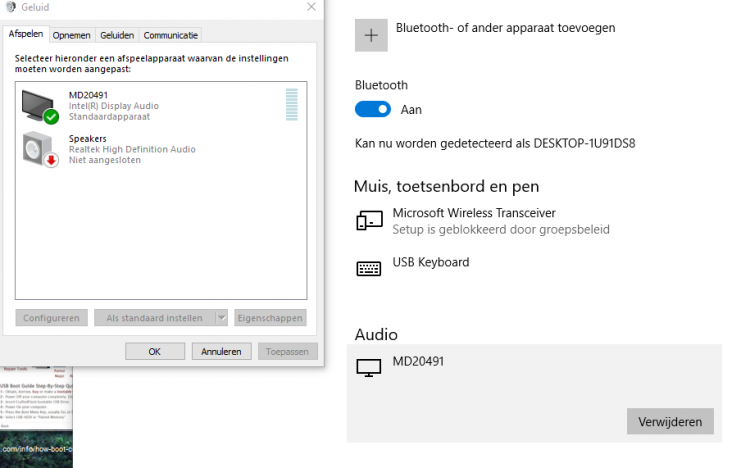This screenshot has height=468, width=750.
Task: Open the Communicatie tab
Action: [x=170, y=35]
